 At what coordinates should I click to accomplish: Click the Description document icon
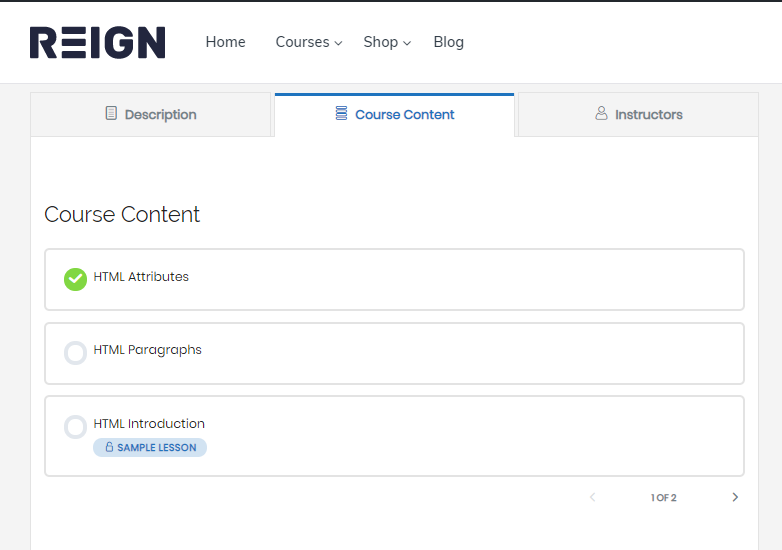point(111,113)
